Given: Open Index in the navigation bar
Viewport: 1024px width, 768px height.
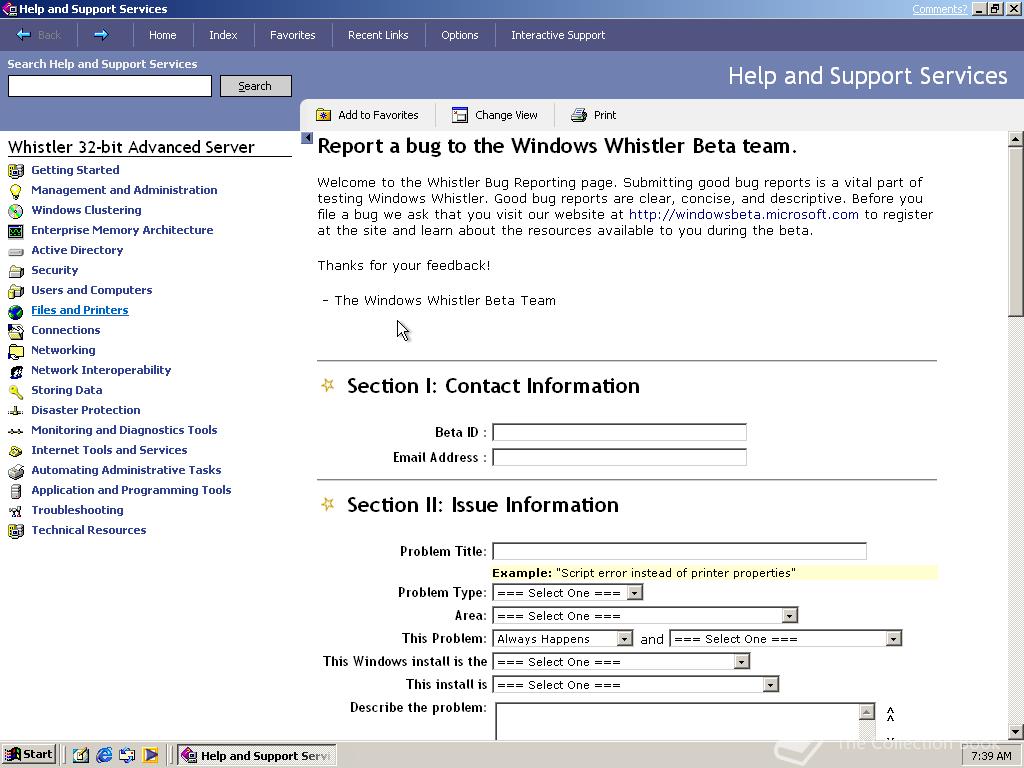Looking at the screenshot, I should pos(223,35).
